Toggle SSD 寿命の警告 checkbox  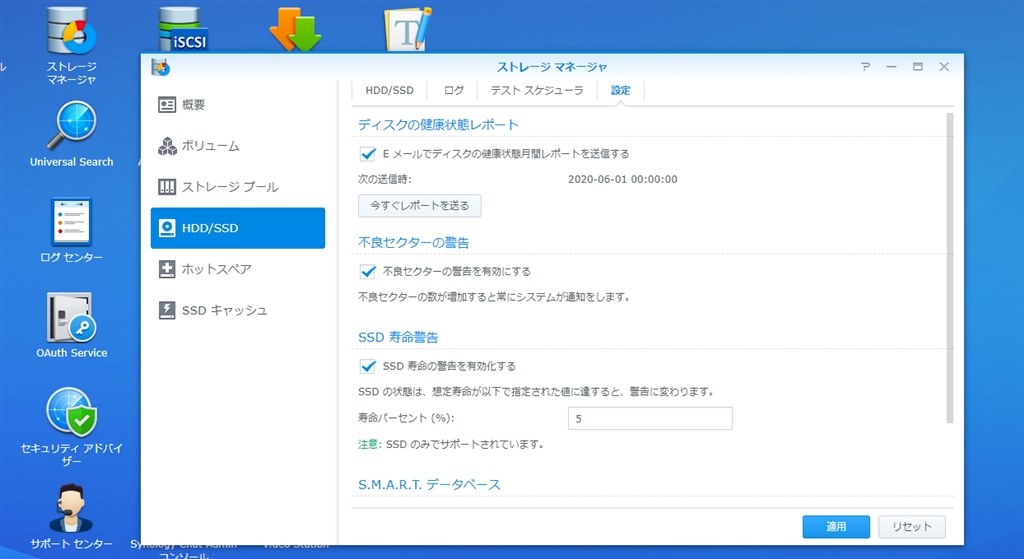[x=368, y=366]
